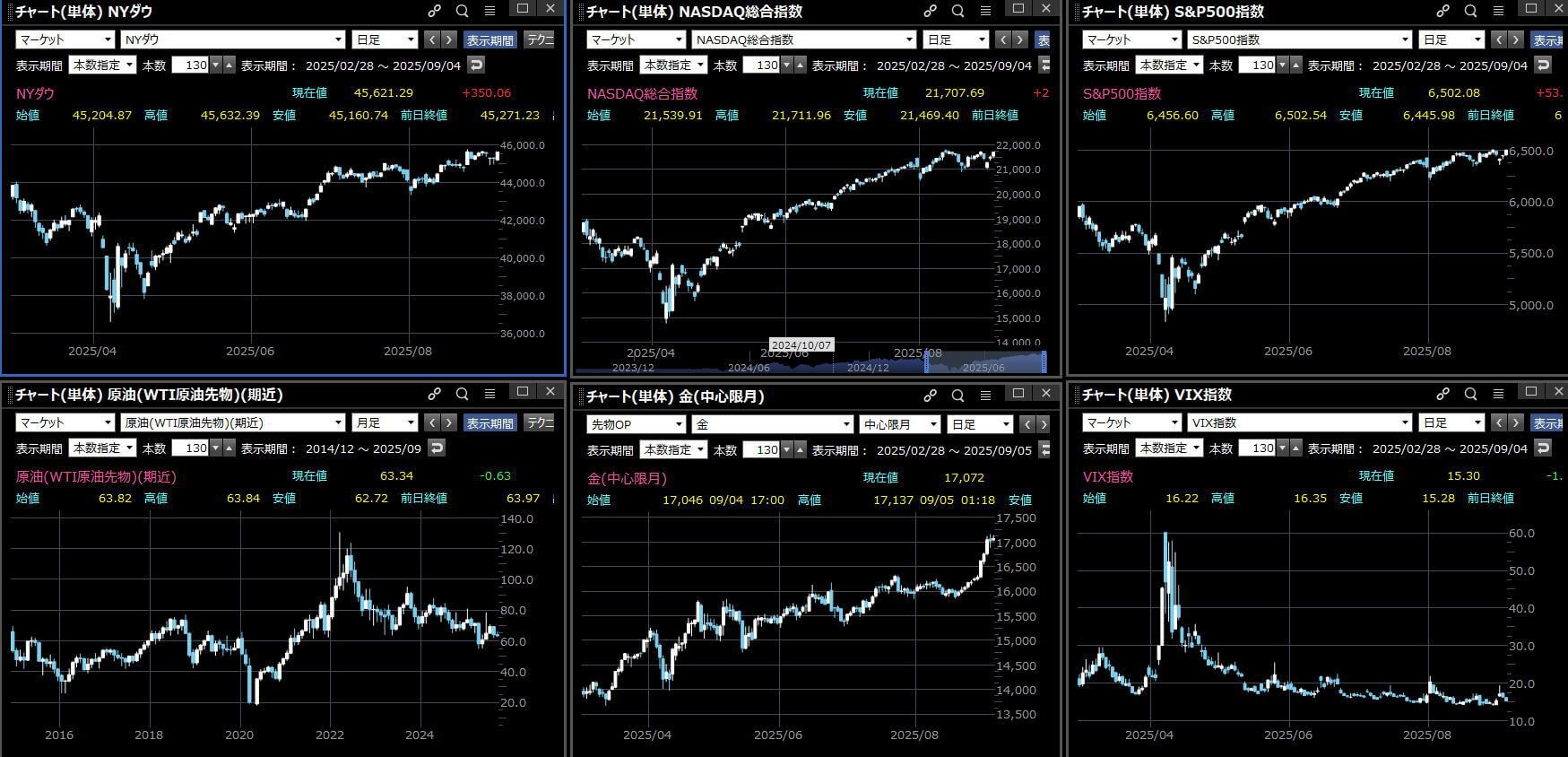Toggle 表示期間 in the 原油 WTI chart toolbar
This screenshot has width=1568, height=757.
[489, 423]
